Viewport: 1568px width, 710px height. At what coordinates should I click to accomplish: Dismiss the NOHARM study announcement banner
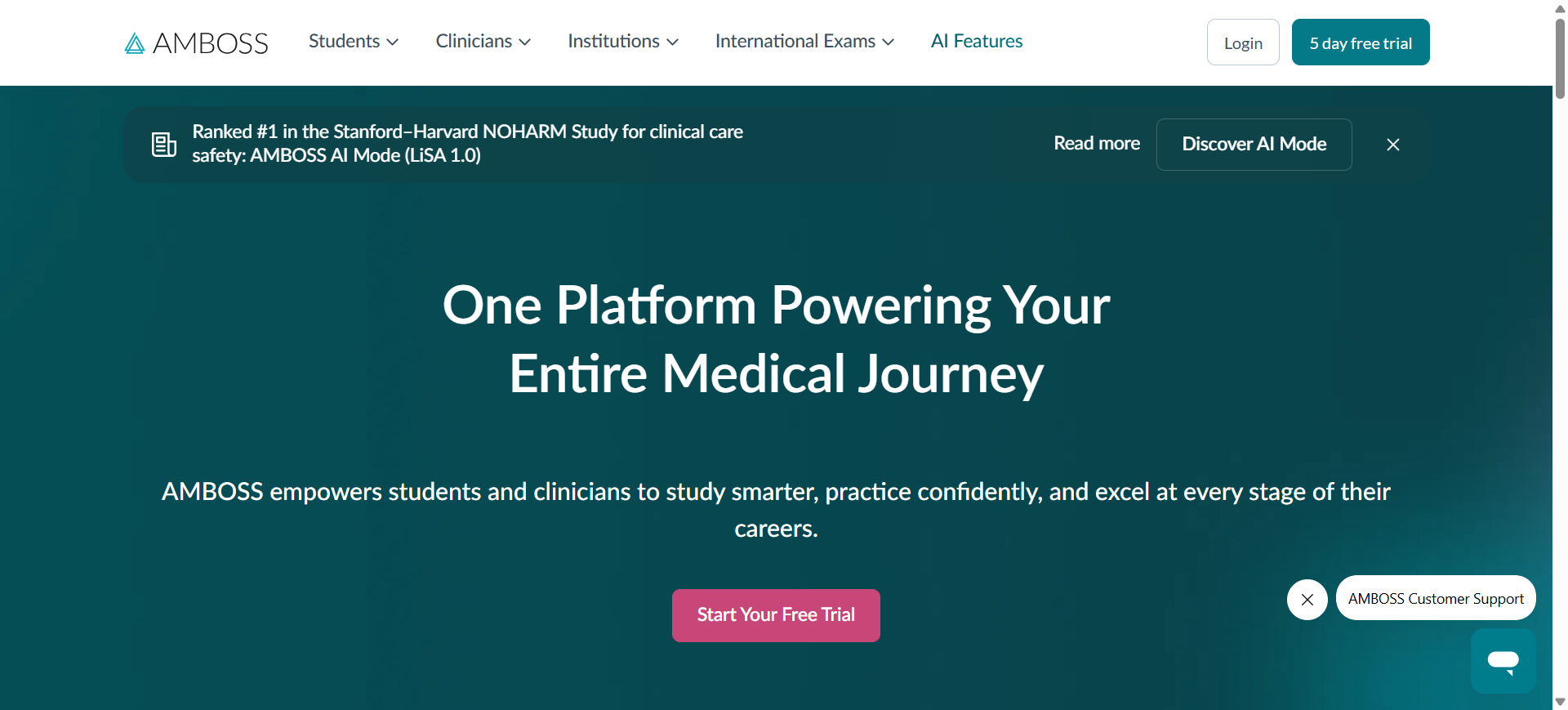[x=1393, y=145]
